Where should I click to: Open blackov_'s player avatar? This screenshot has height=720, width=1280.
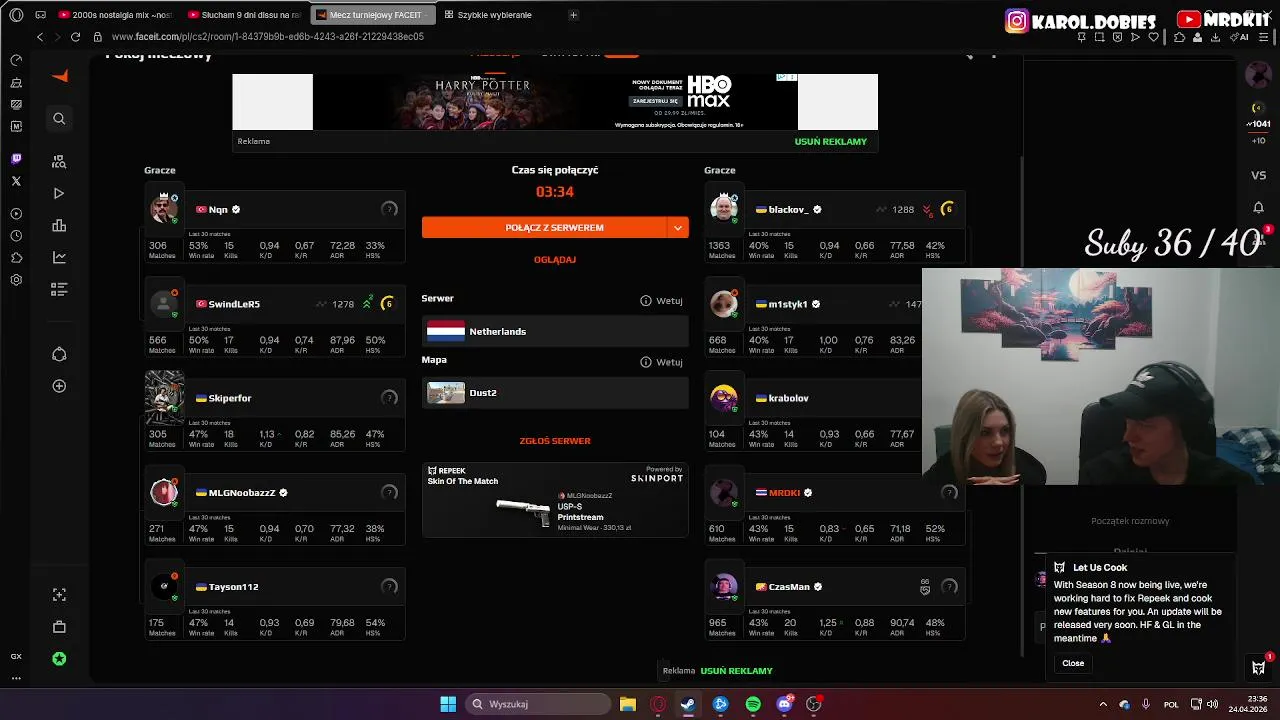tap(724, 208)
